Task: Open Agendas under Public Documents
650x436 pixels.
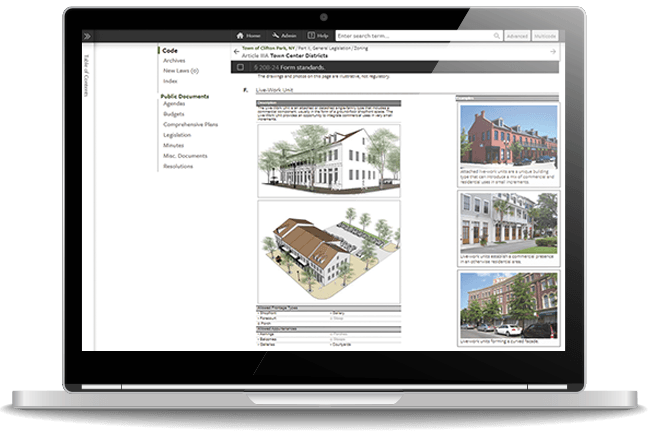Action: tap(174, 104)
